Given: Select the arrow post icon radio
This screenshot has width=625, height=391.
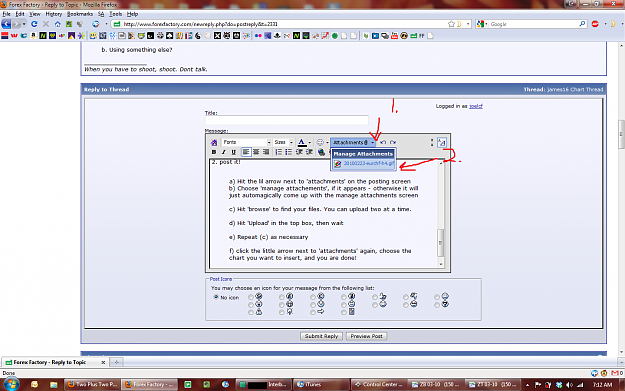Looking at the screenshot, I should click(313, 312).
